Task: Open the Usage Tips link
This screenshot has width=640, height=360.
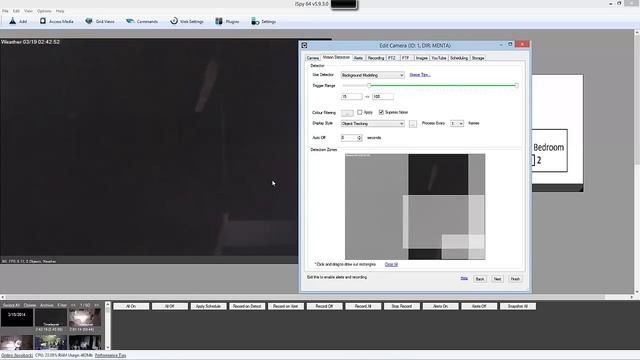Action: [420, 75]
